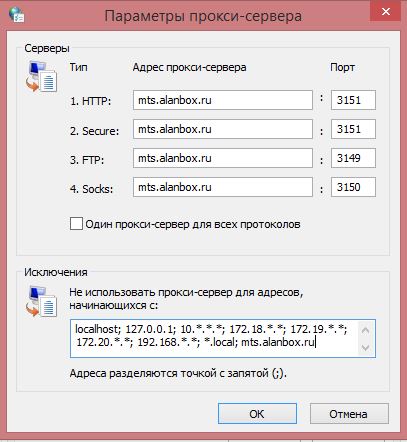Screen dimensions: 407x442
Task: Click the Internet options icon in title bar
Action: click(x=17, y=15)
